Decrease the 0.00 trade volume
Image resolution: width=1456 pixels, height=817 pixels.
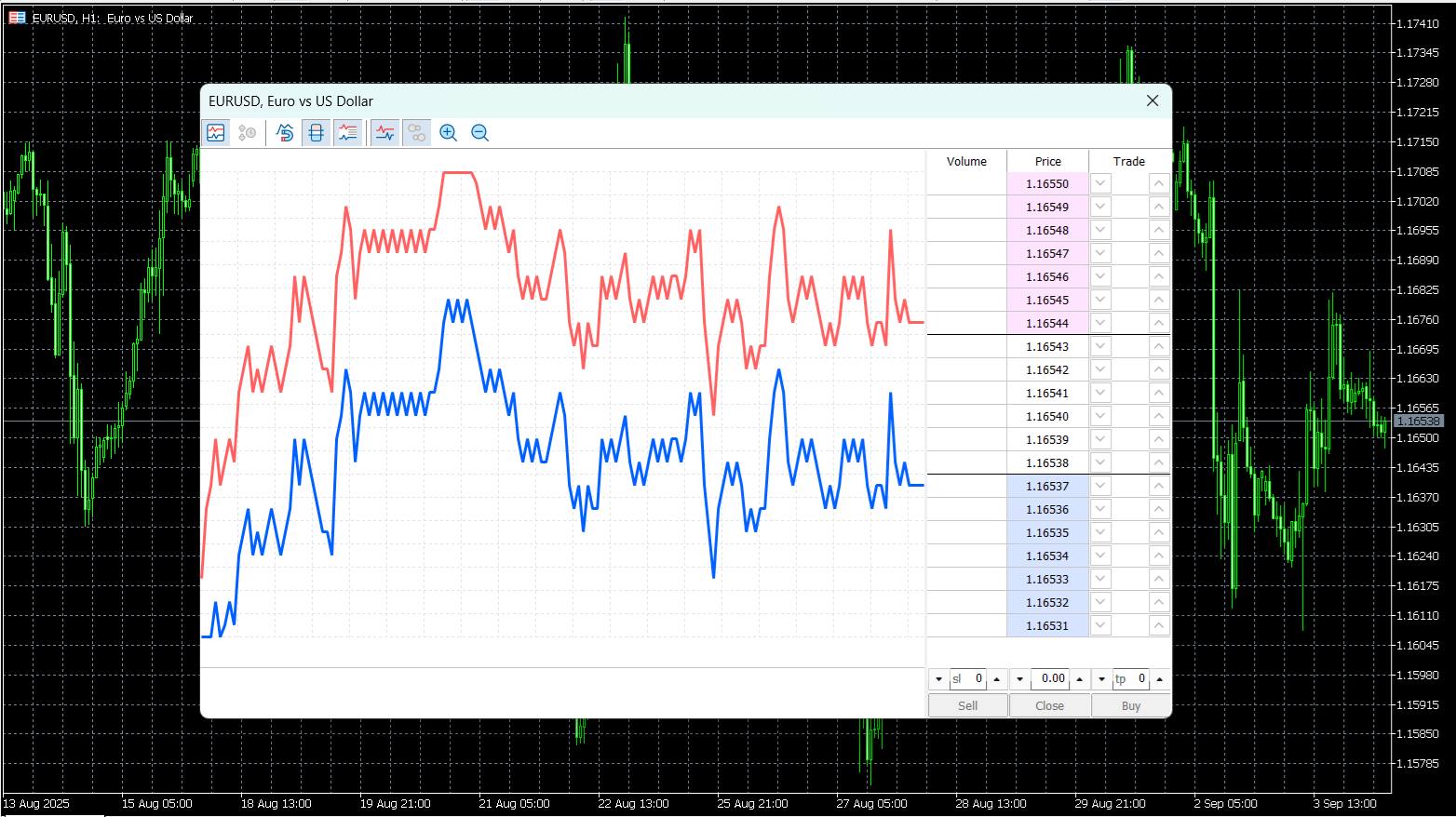click(x=1020, y=679)
